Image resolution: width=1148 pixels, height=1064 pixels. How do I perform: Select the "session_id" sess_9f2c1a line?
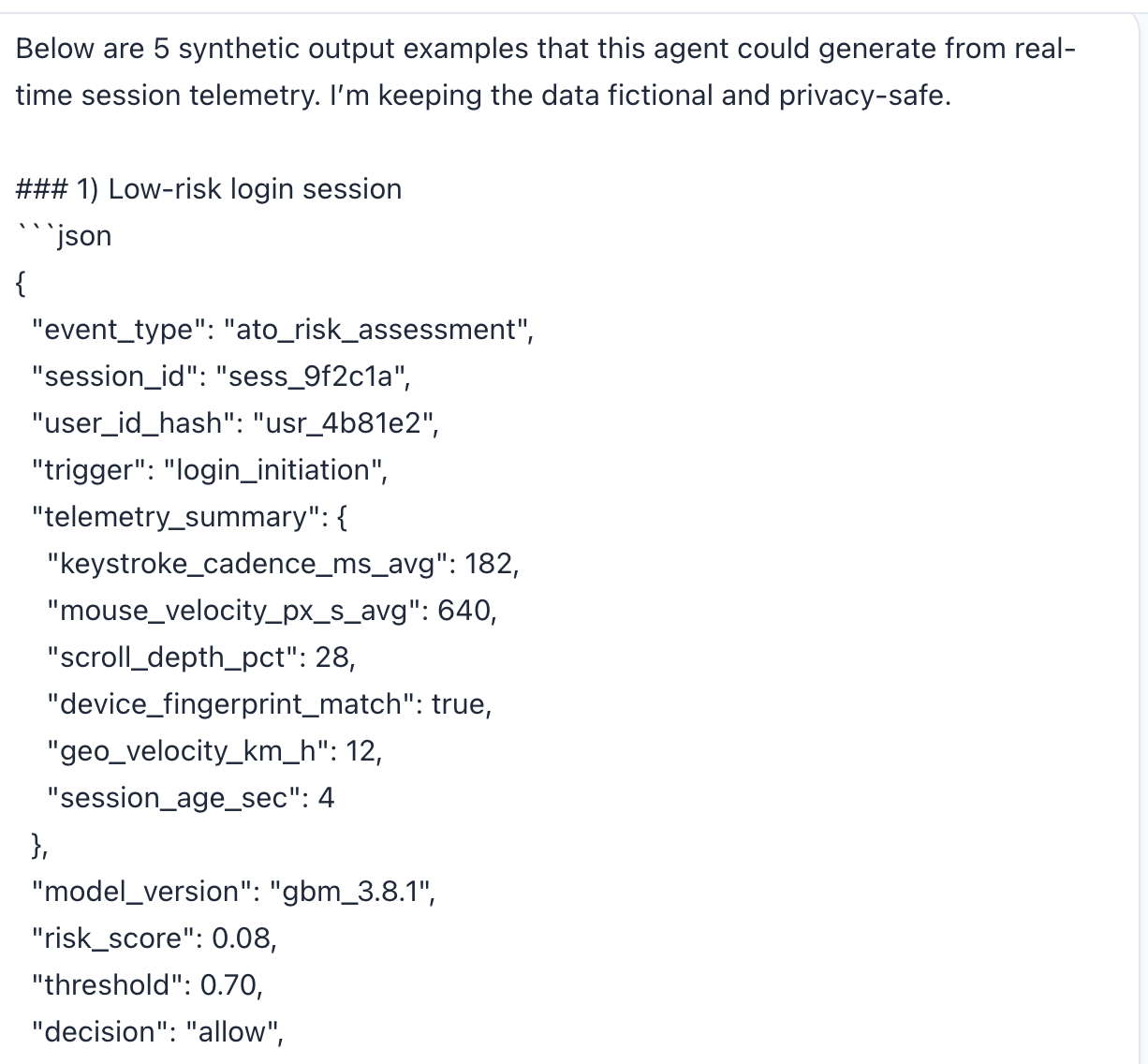point(220,377)
